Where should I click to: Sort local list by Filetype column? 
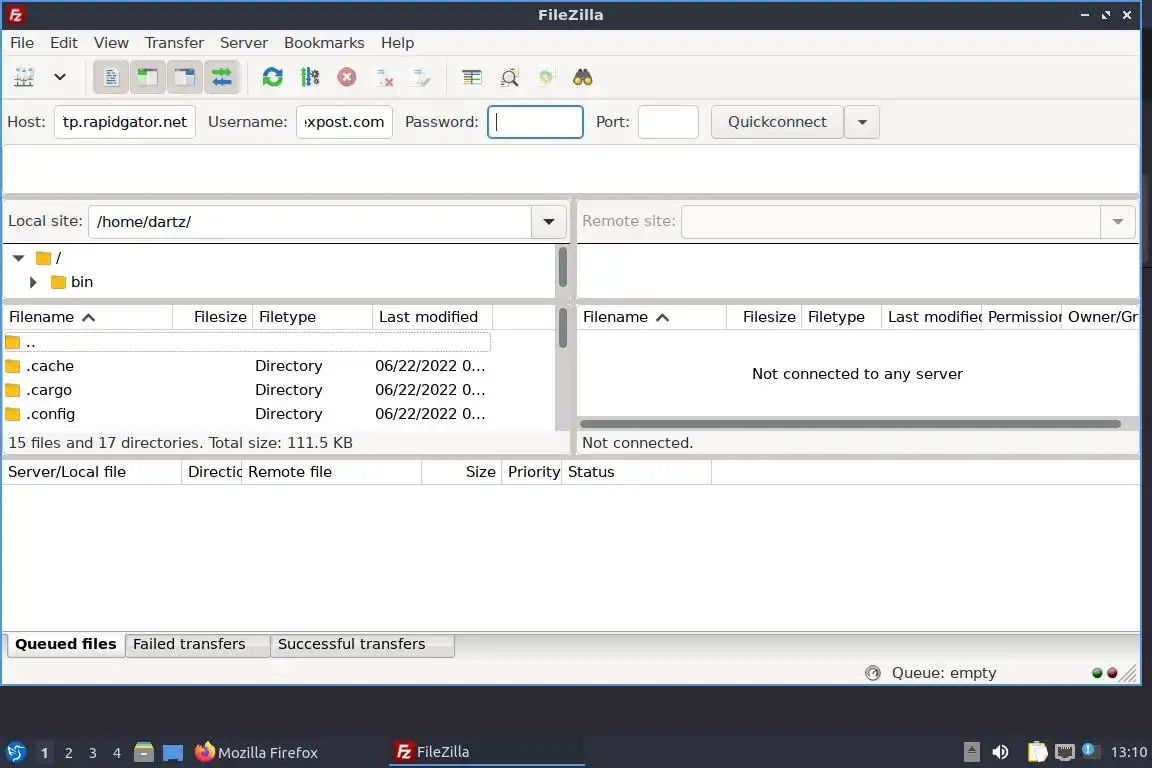pyautogui.click(x=312, y=317)
